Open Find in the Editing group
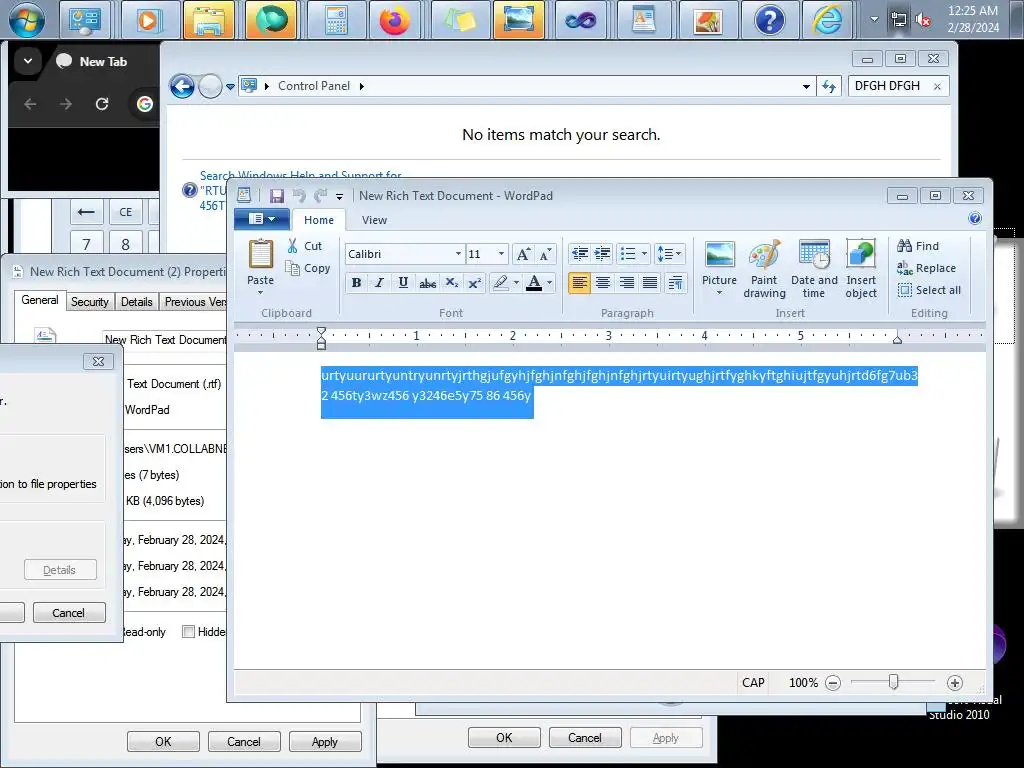Viewport: 1024px width, 768px height. (x=918, y=246)
